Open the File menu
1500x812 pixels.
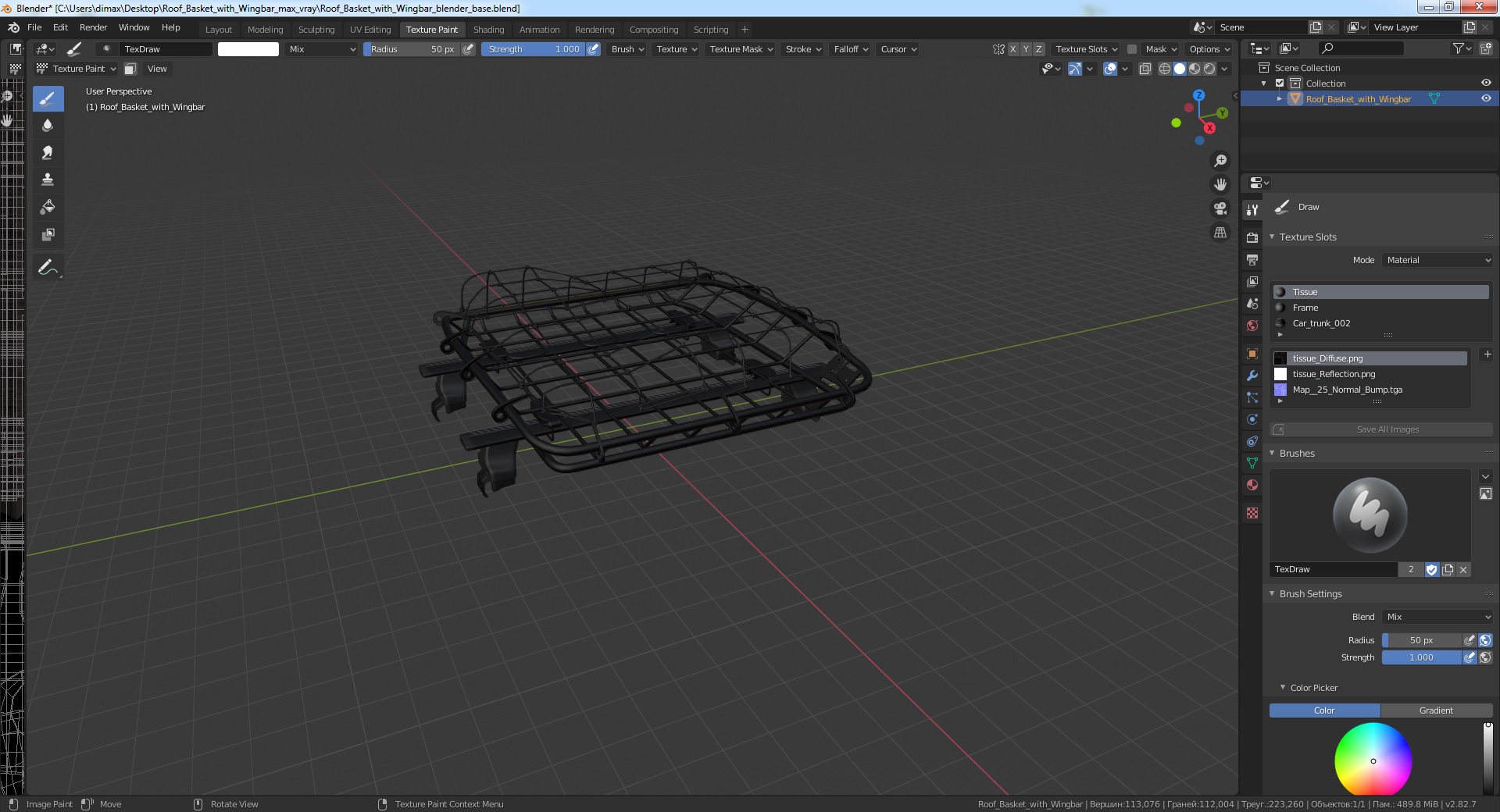[x=34, y=27]
